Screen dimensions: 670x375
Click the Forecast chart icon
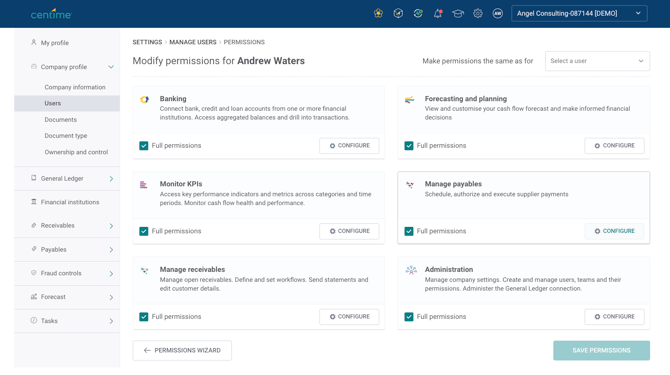(34, 296)
